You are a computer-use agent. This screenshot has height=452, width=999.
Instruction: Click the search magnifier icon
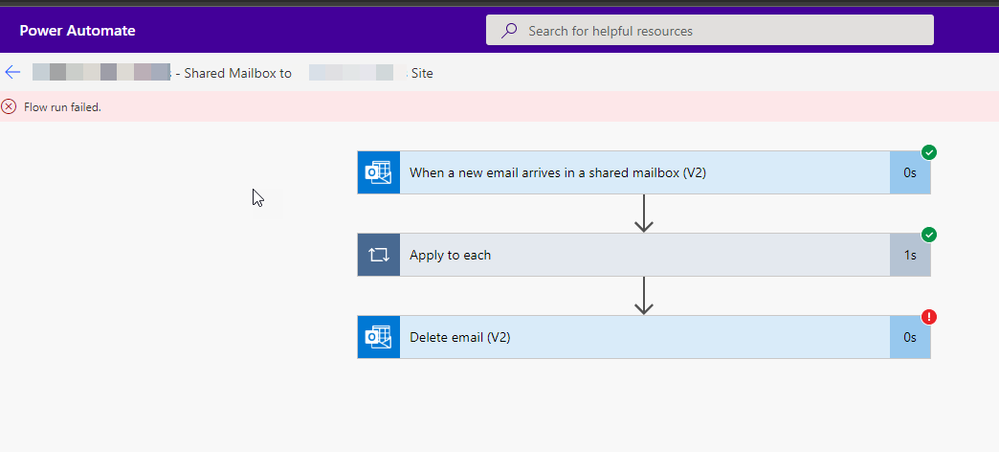pos(509,31)
